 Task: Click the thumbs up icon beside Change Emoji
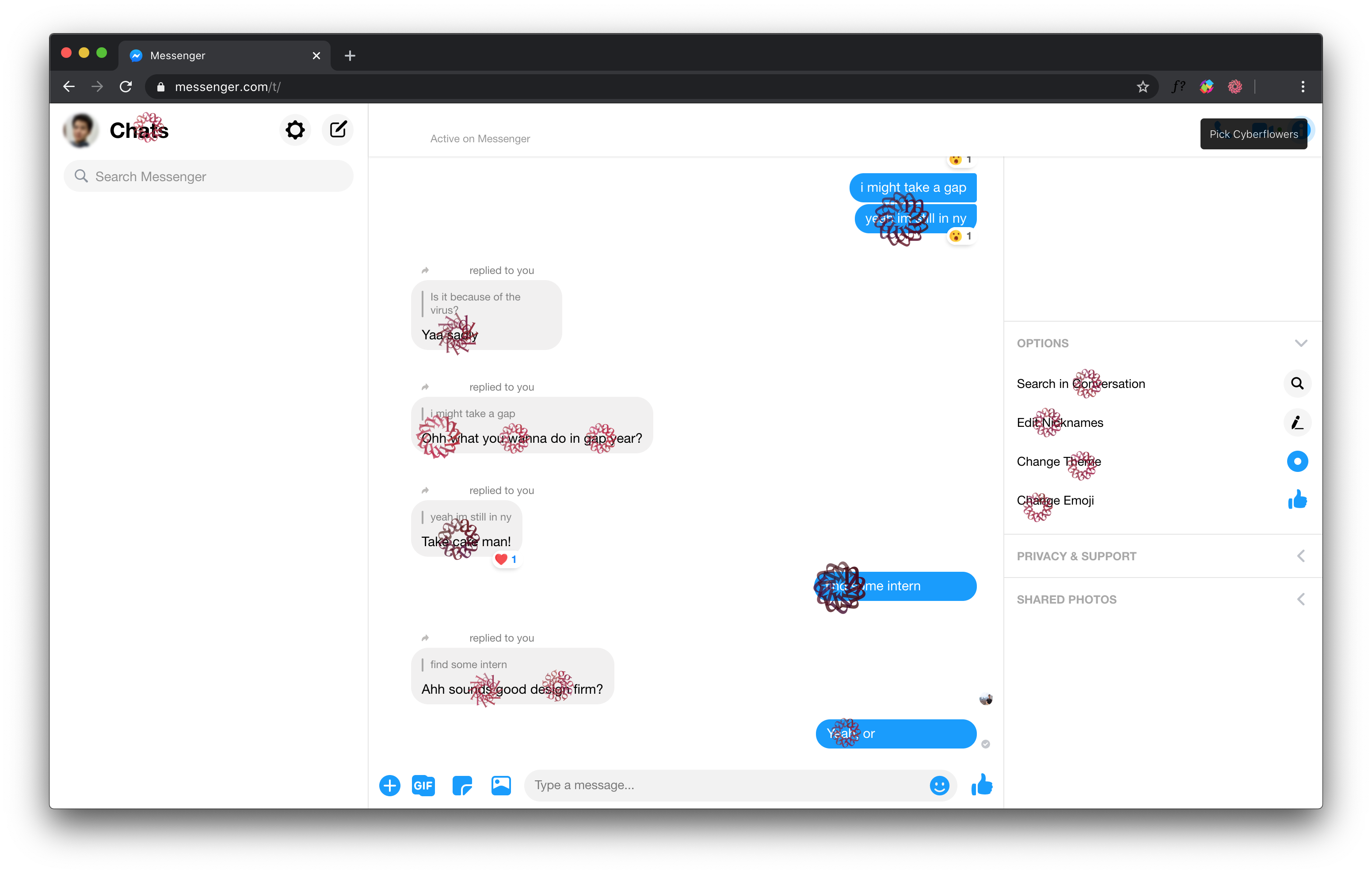(x=1297, y=500)
